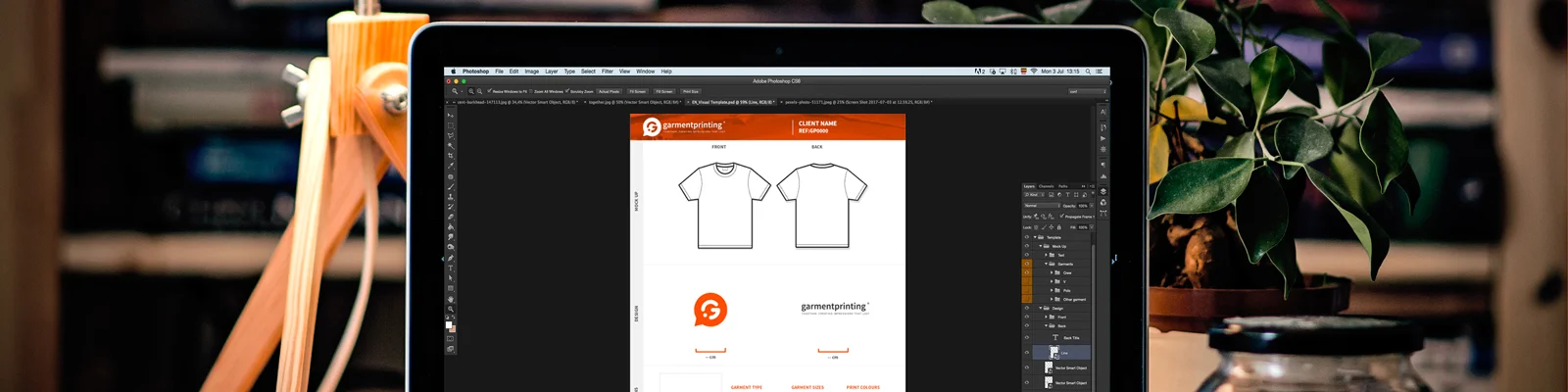Click the Actual Pixels button
Viewport: 1568px width, 392px height.
coord(609,91)
